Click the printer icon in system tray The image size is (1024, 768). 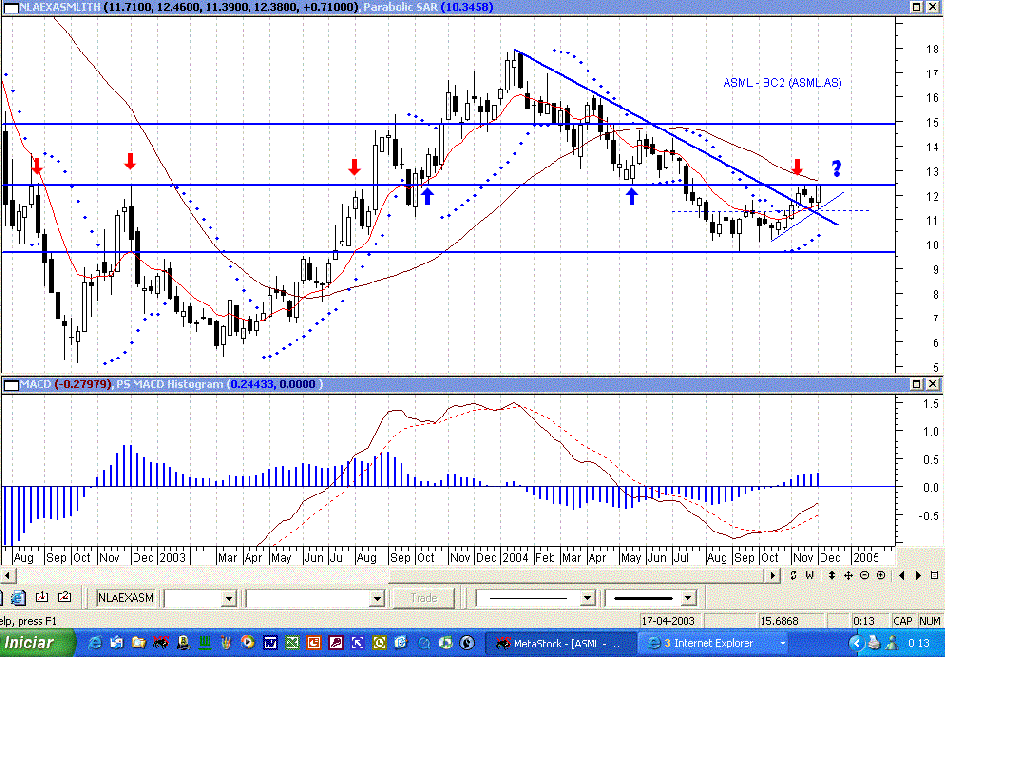click(874, 643)
